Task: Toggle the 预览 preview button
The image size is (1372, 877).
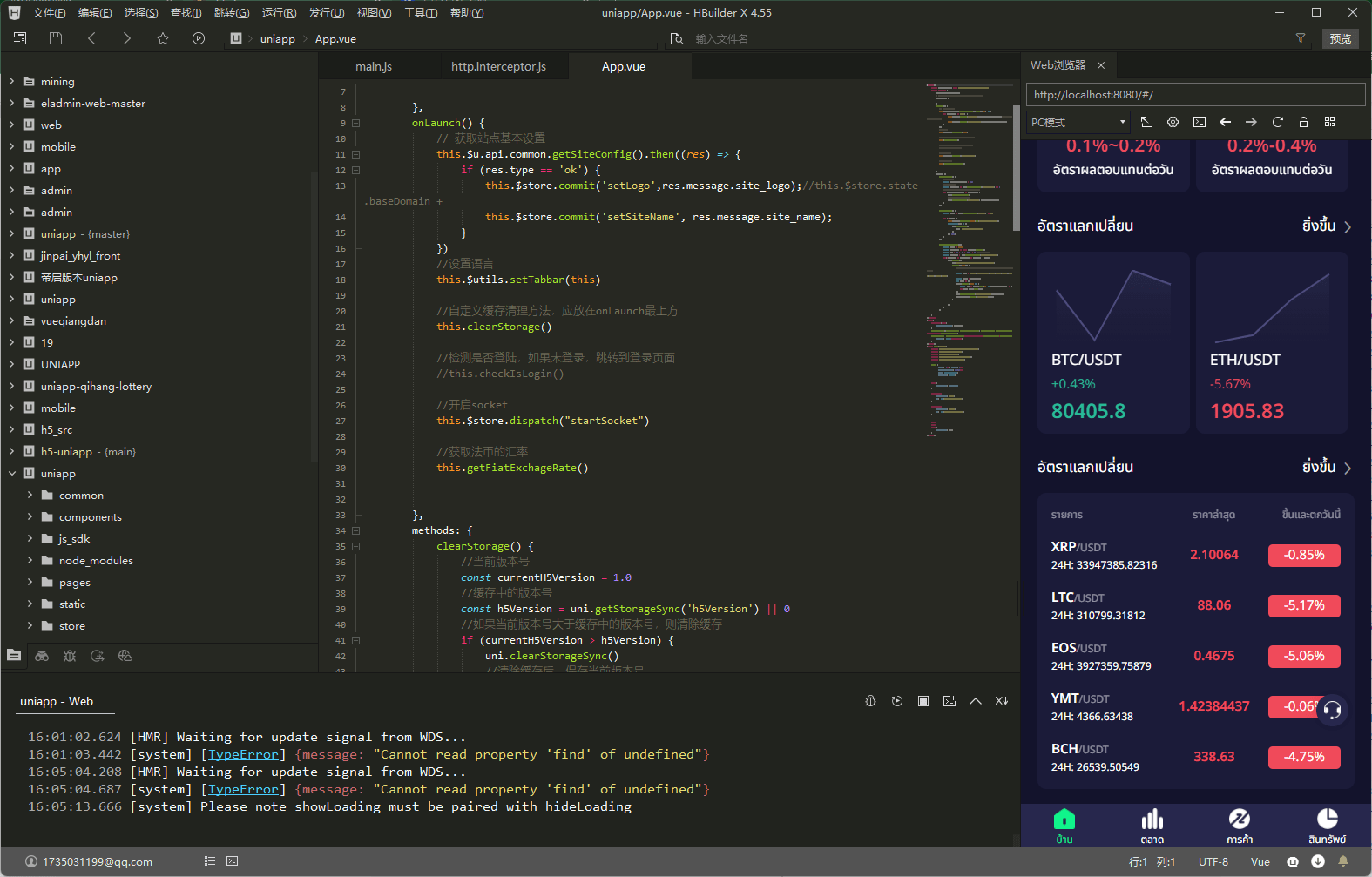Action: point(1340,38)
